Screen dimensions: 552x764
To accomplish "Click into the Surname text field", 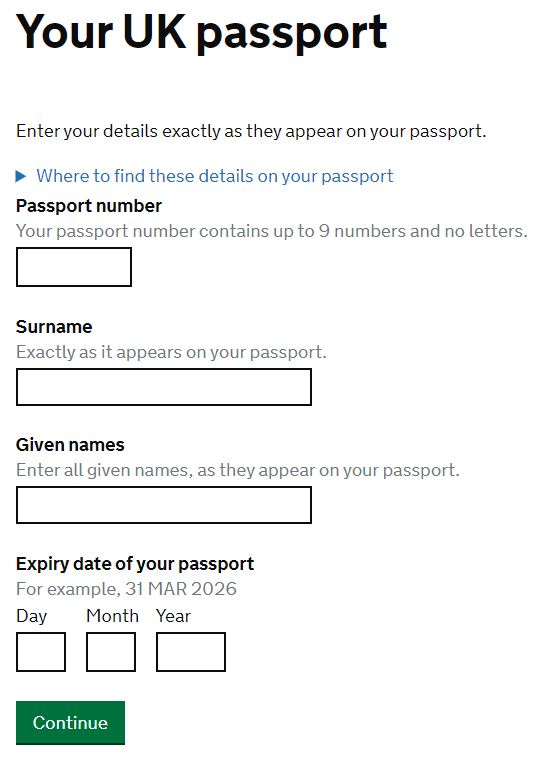I will (x=164, y=387).
